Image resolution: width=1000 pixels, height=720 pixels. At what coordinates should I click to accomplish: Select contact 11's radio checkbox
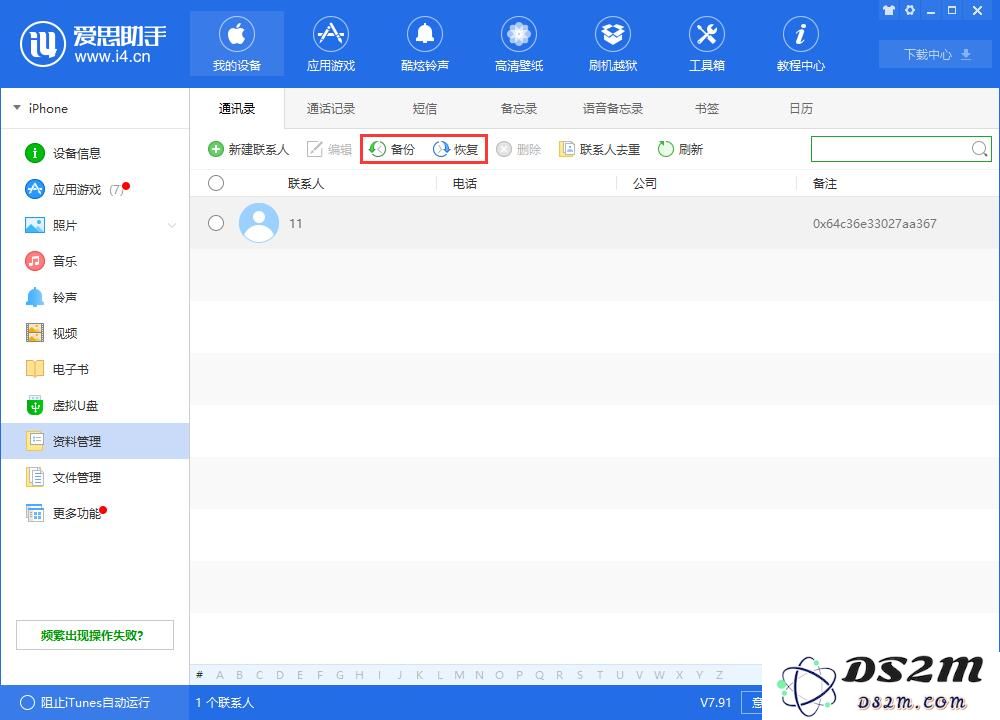click(x=216, y=223)
